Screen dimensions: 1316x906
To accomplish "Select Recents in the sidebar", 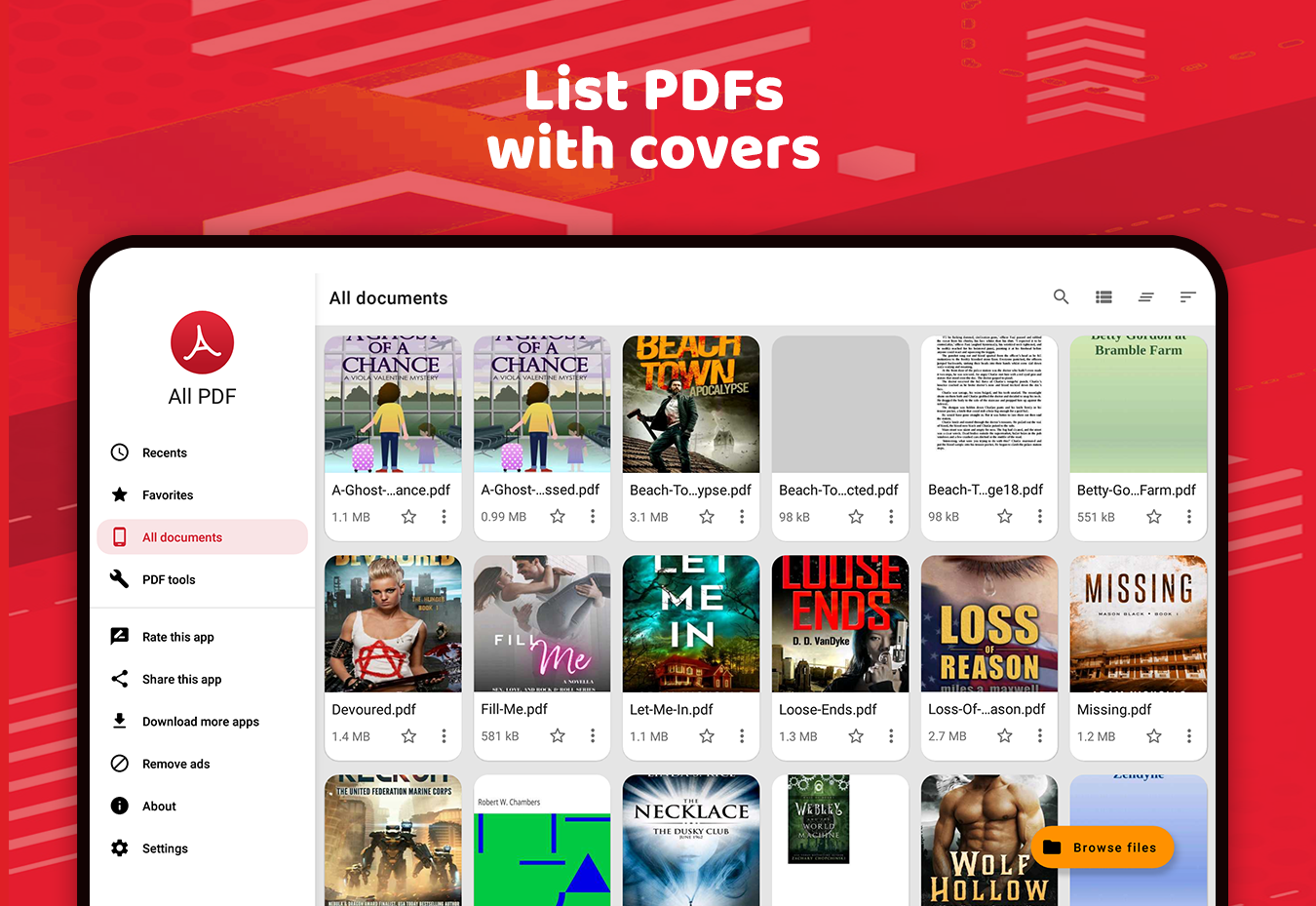I will (x=166, y=452).
